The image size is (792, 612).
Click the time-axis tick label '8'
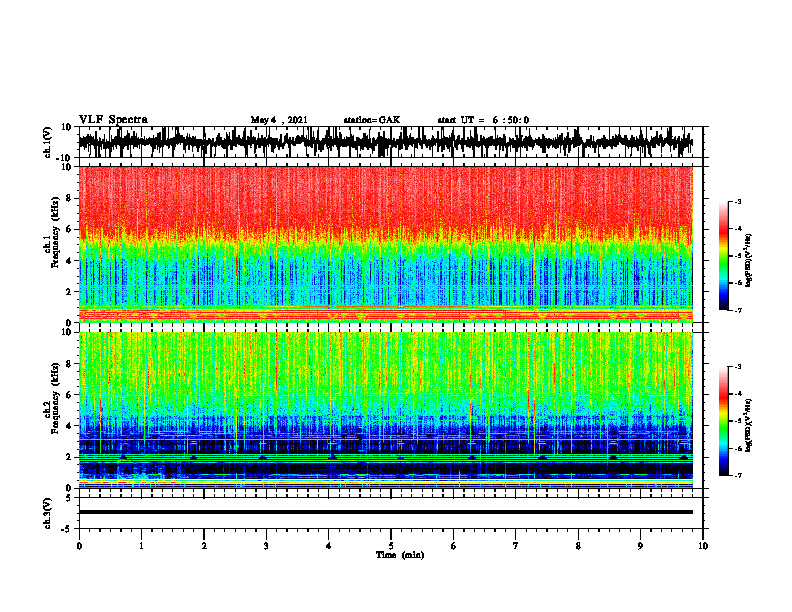point(578,546)
